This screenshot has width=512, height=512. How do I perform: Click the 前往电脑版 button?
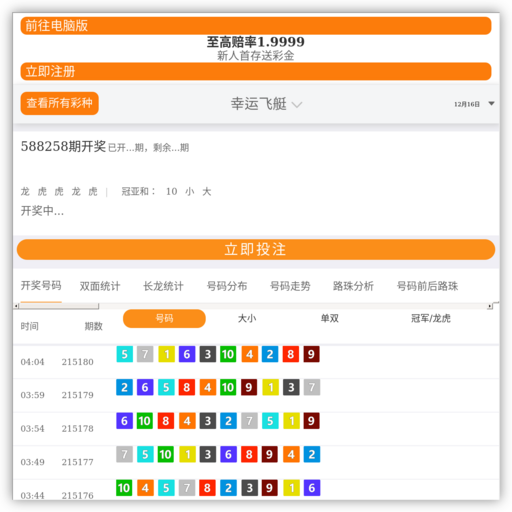tap(256, 26)
